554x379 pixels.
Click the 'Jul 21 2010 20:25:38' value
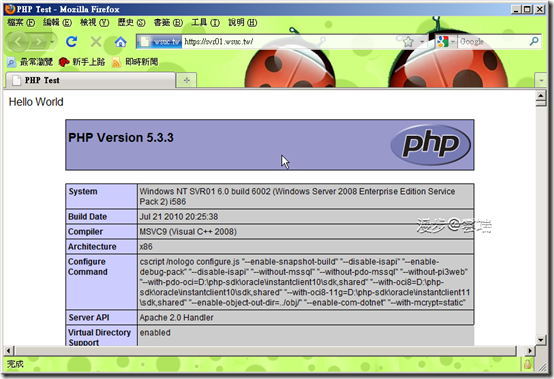tap(179, 217)
